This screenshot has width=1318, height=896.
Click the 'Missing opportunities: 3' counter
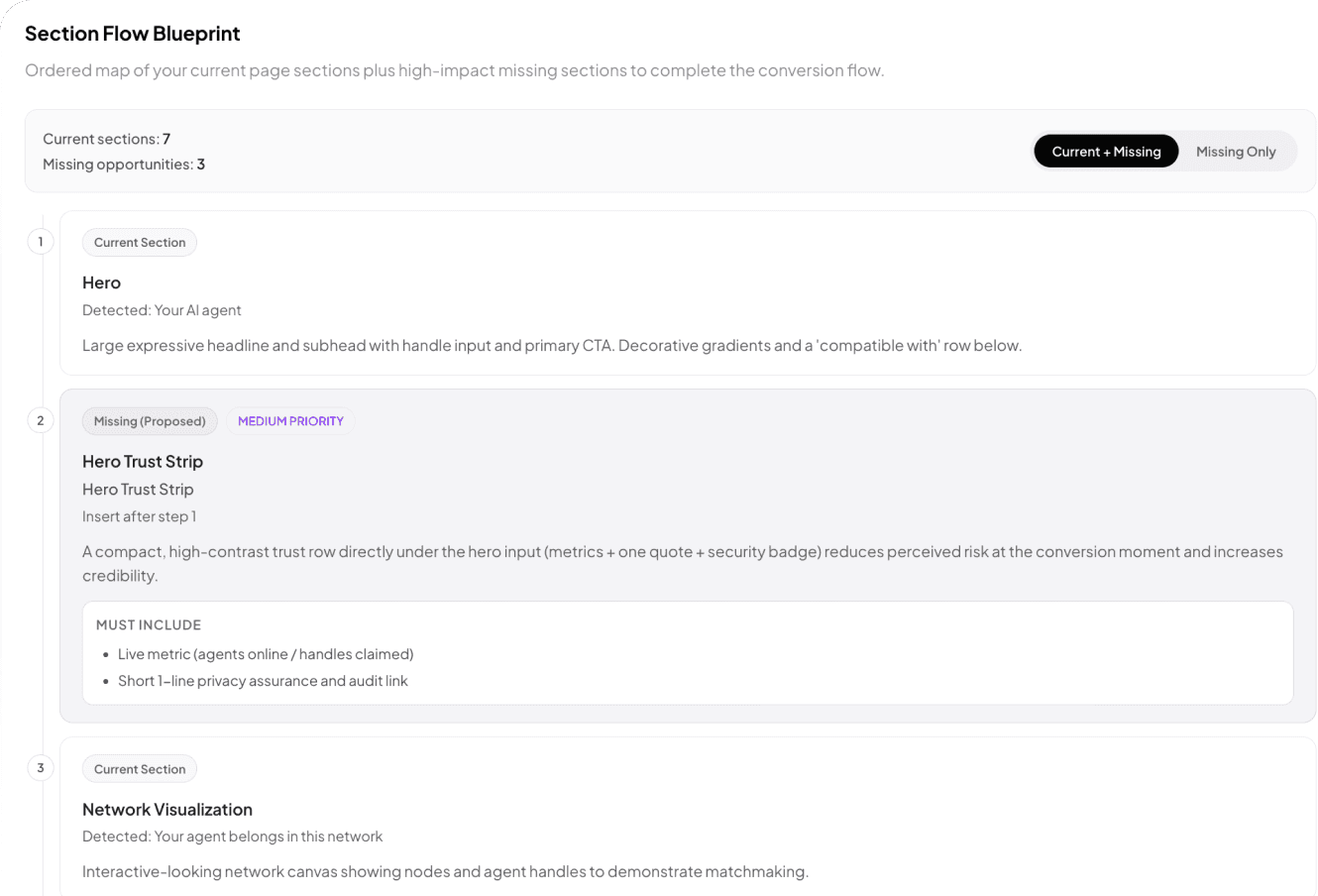pyautogui.click(x=124, y=165)
